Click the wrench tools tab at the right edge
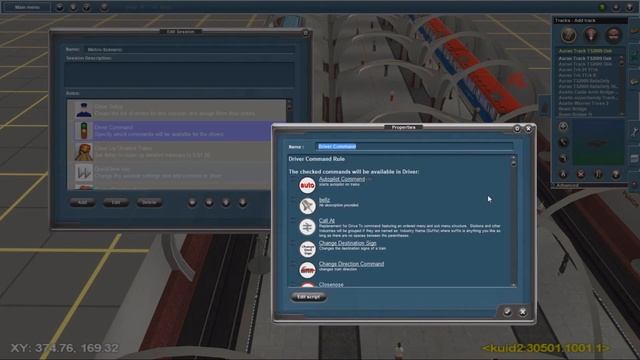 coord(635,132)
